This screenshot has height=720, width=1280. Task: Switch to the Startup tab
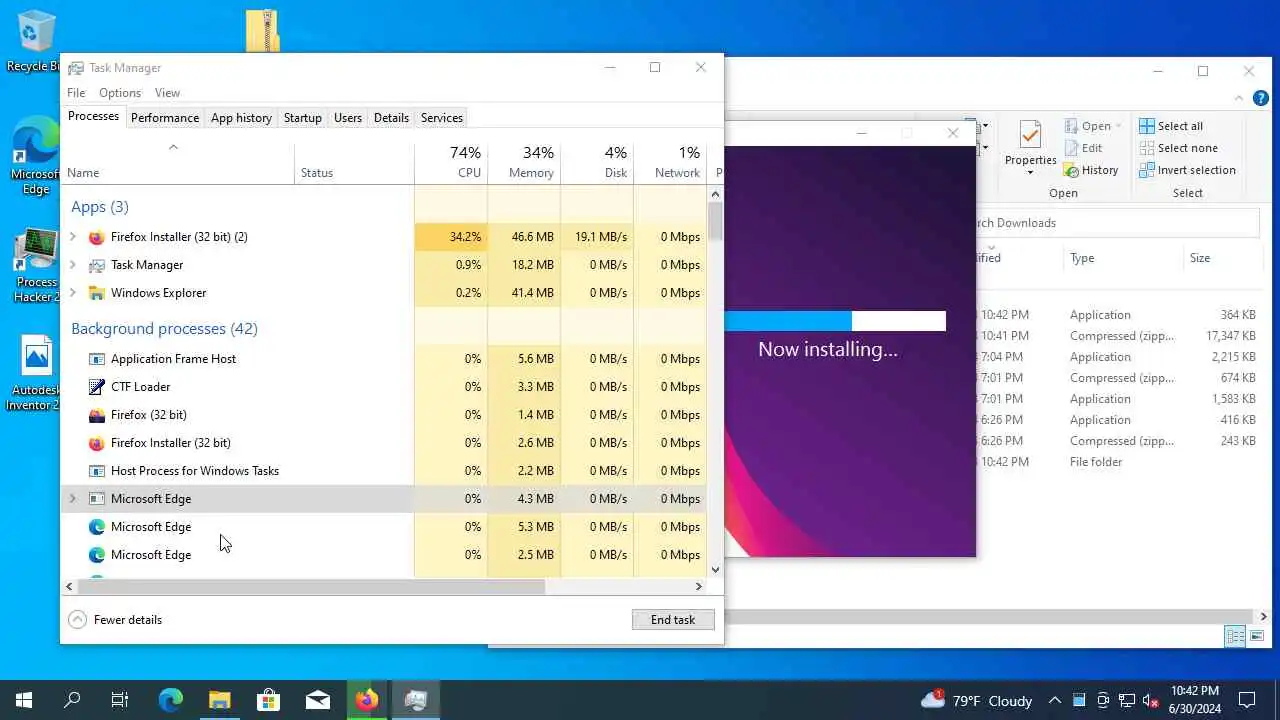pos(302,118)
